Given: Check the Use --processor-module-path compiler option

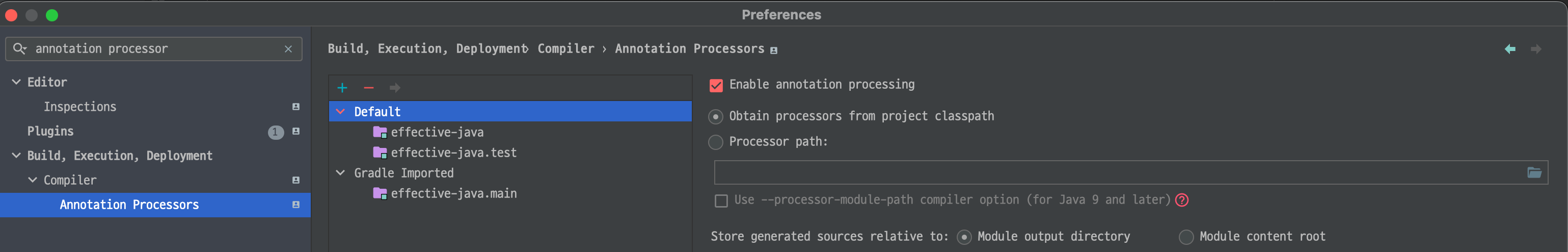Looking at the screenshot, I should coord(721,201).
